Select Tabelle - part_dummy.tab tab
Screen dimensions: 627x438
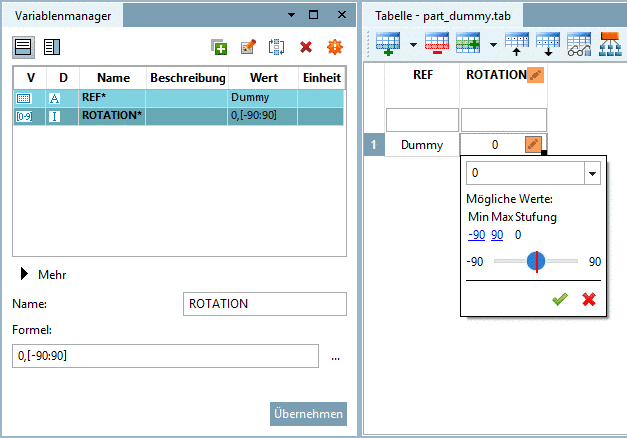(x=443, y=16)
